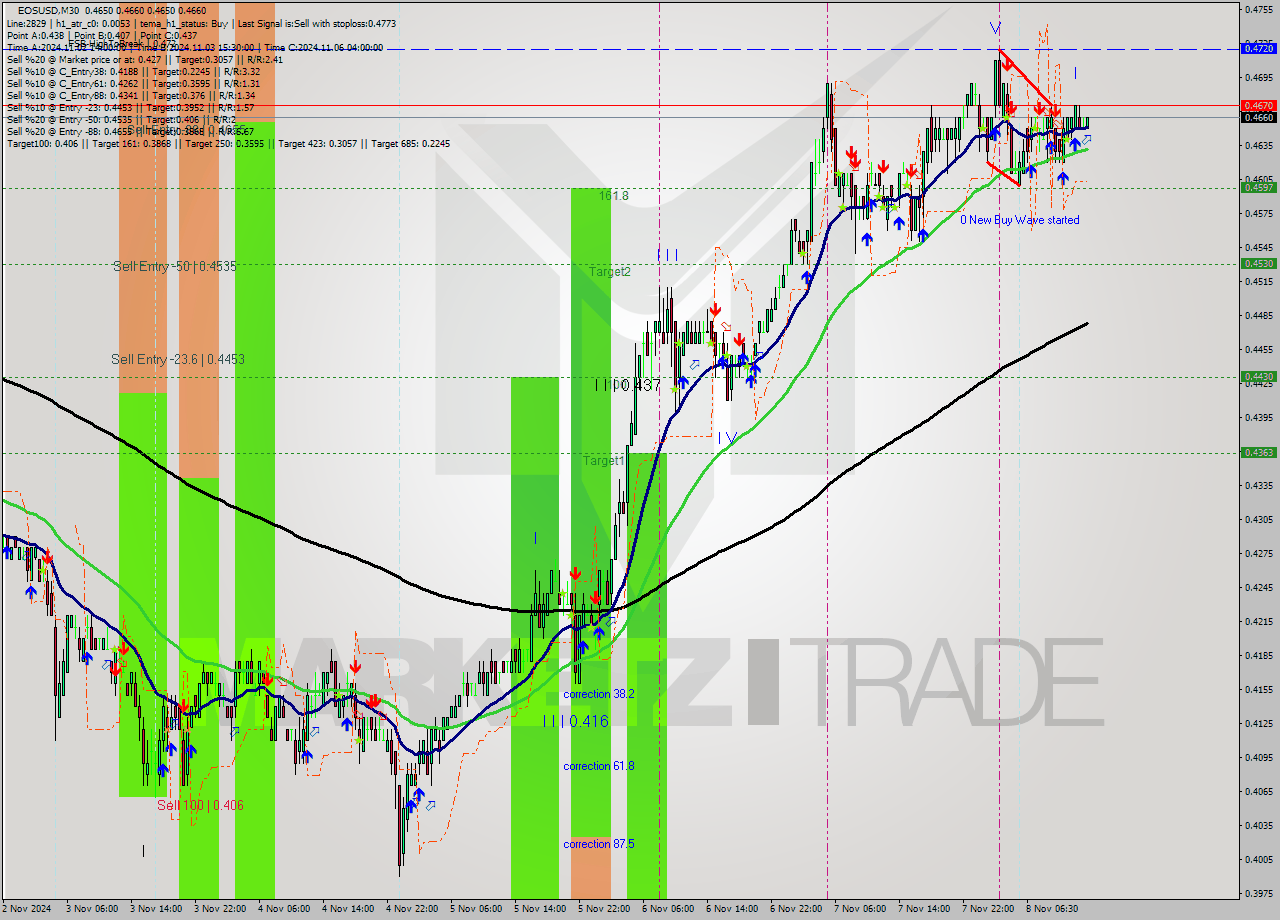Click the 'Sell Entry -23.6 | 0.4453' label

pyautogui.click(x=178, y=359)
